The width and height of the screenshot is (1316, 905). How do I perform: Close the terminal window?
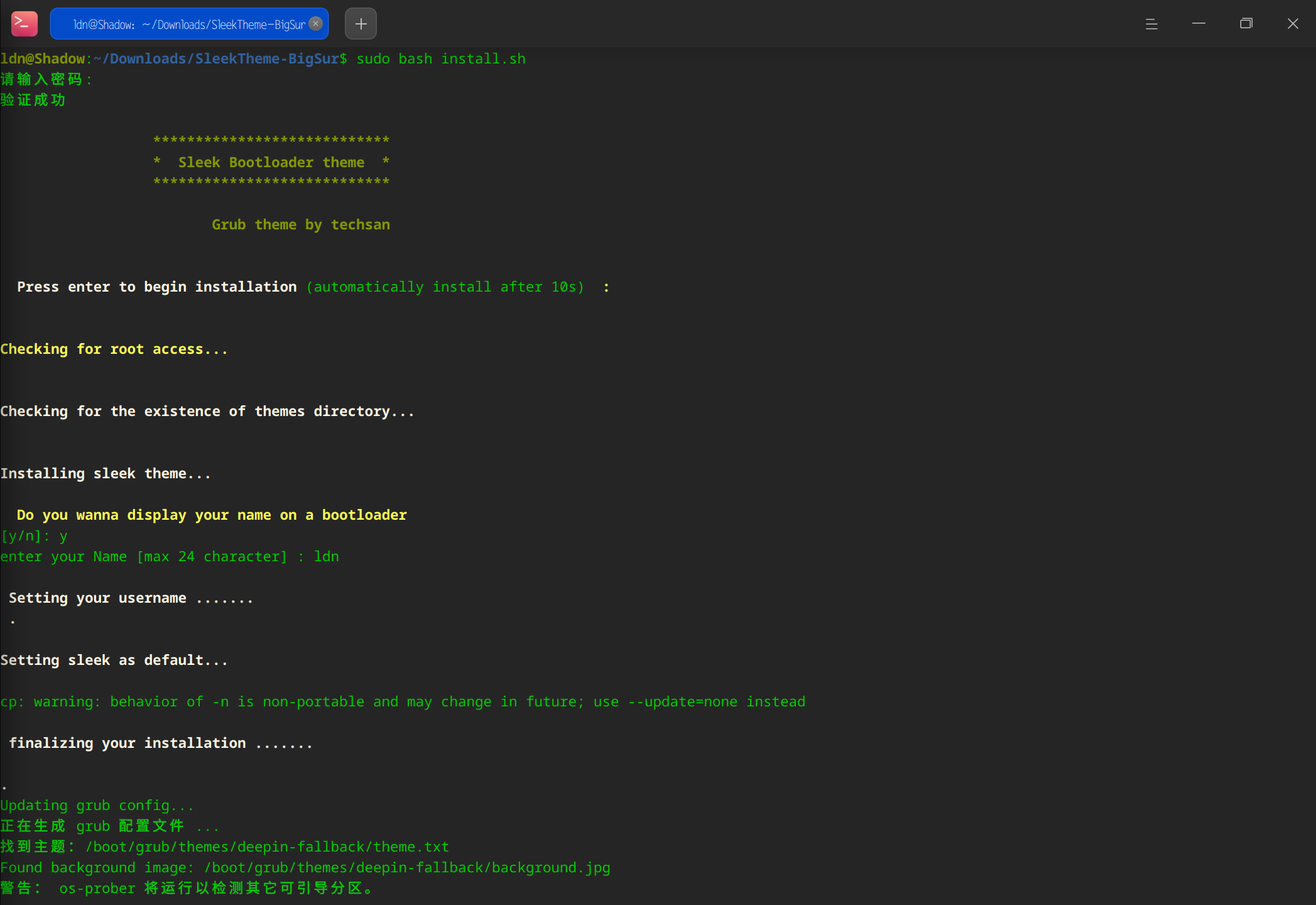coord(1293,24)
